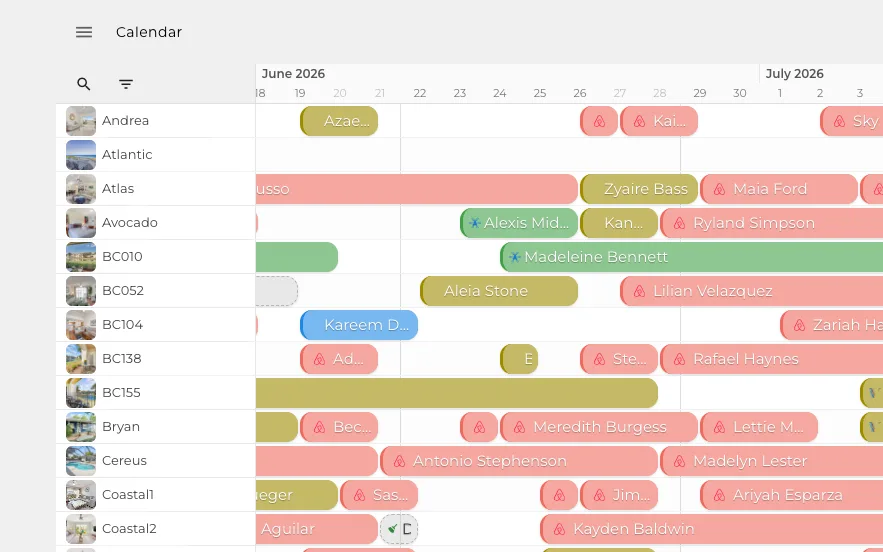Open the hamburger navigation menu
The width and height of the screenshot is (883, 552).
pos(84,32)
